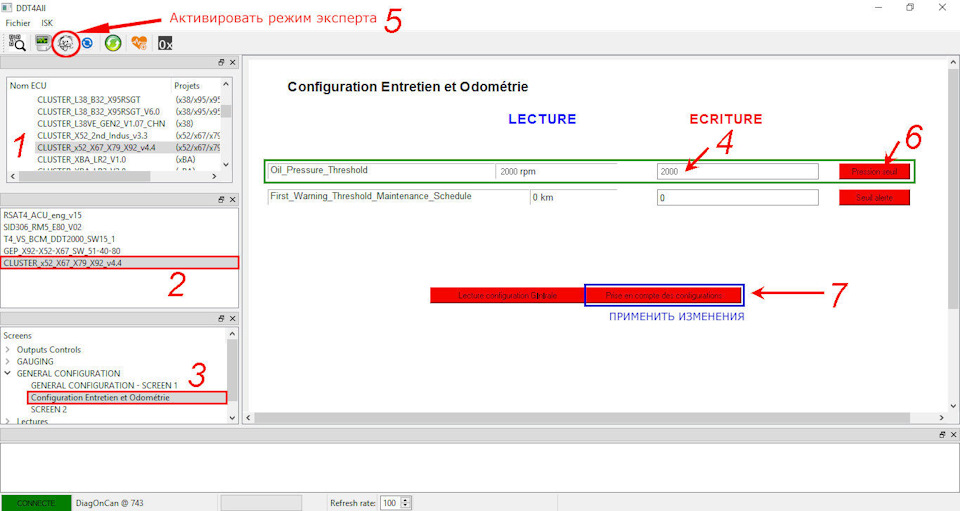Click the 0 km read value
The image size is (960, 511).
[x=542, y=198]
